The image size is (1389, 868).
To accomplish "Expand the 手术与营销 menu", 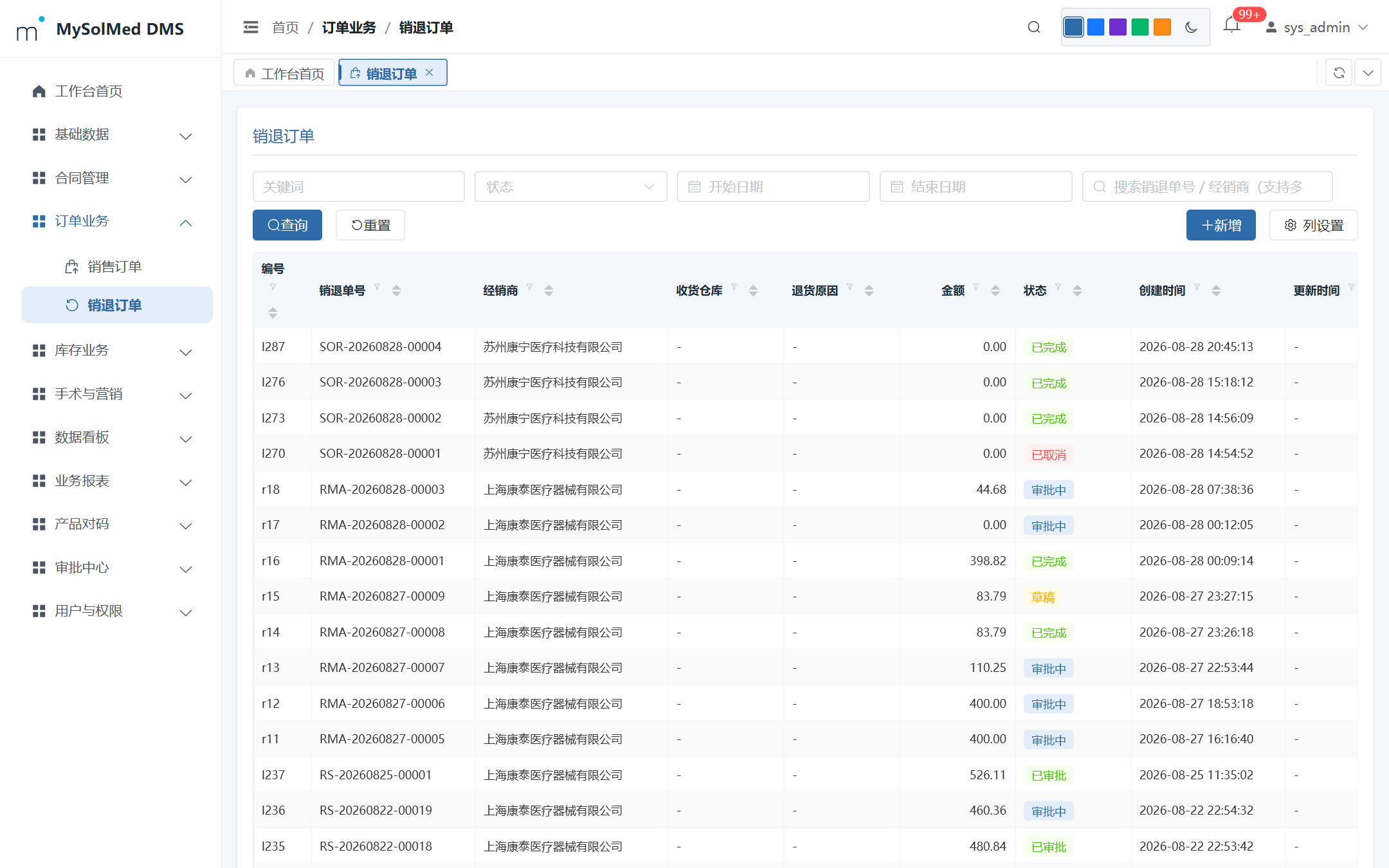I will (117, 394).
